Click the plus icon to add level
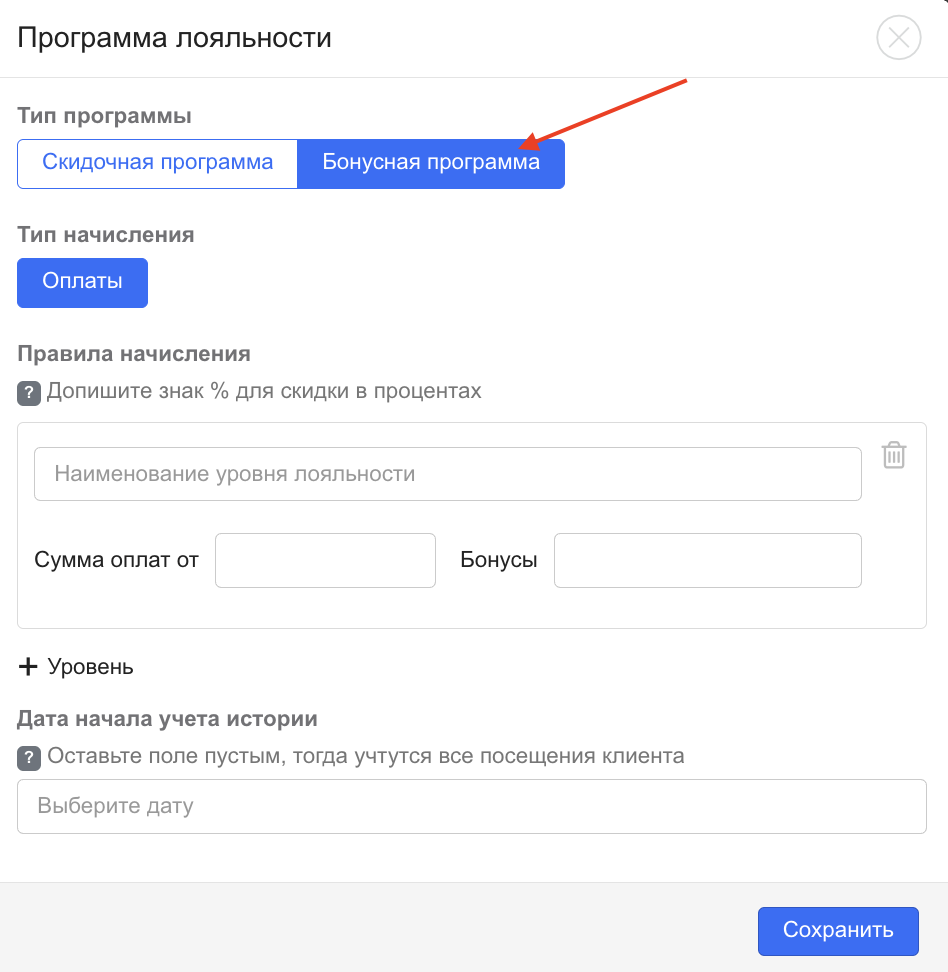This screenshot has width=948, height=972. pos(28,667)
